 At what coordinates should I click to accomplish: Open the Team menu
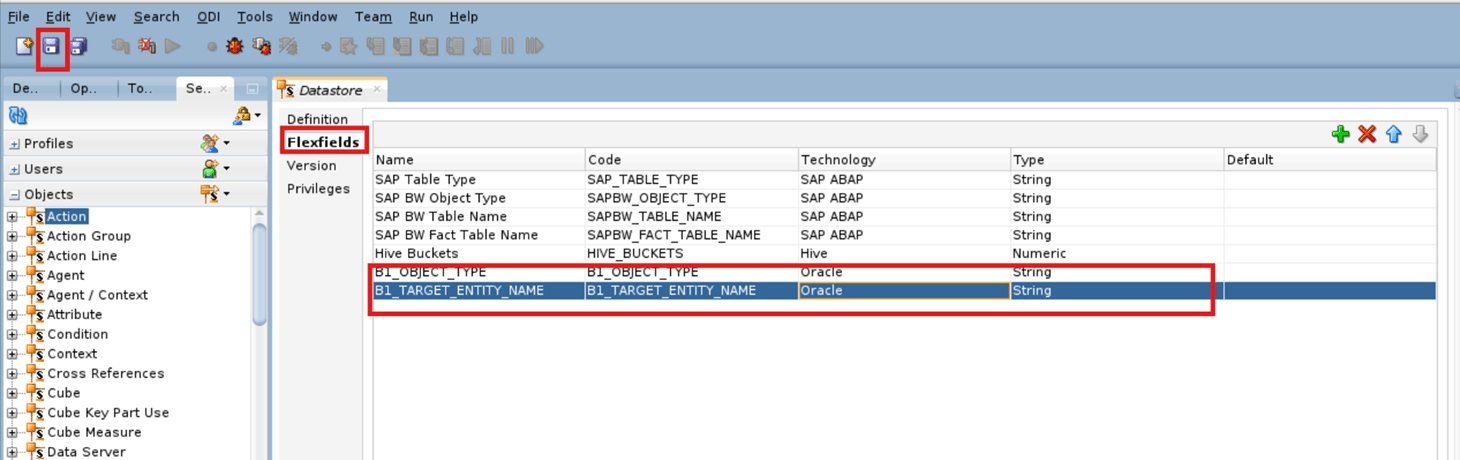pos(373,17)
